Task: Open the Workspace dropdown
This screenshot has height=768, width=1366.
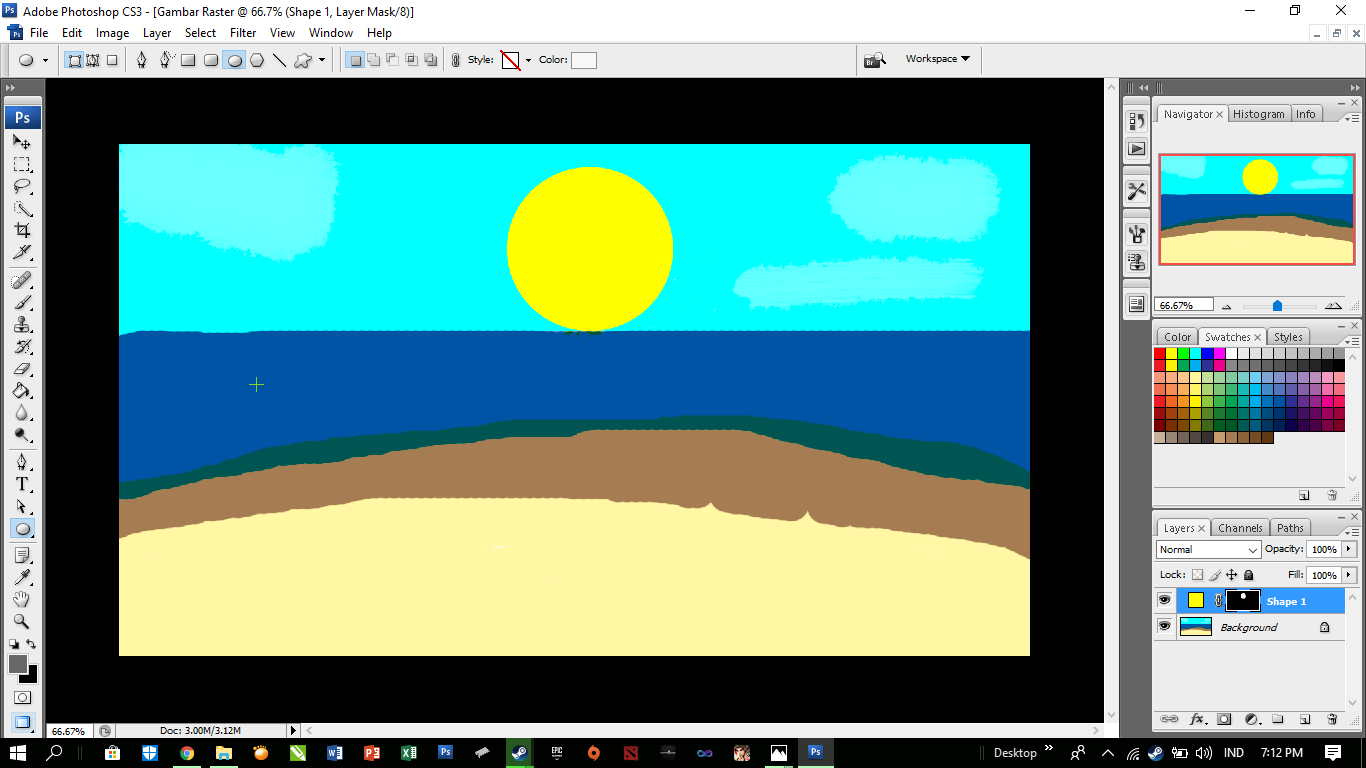Action: point(936,58)
